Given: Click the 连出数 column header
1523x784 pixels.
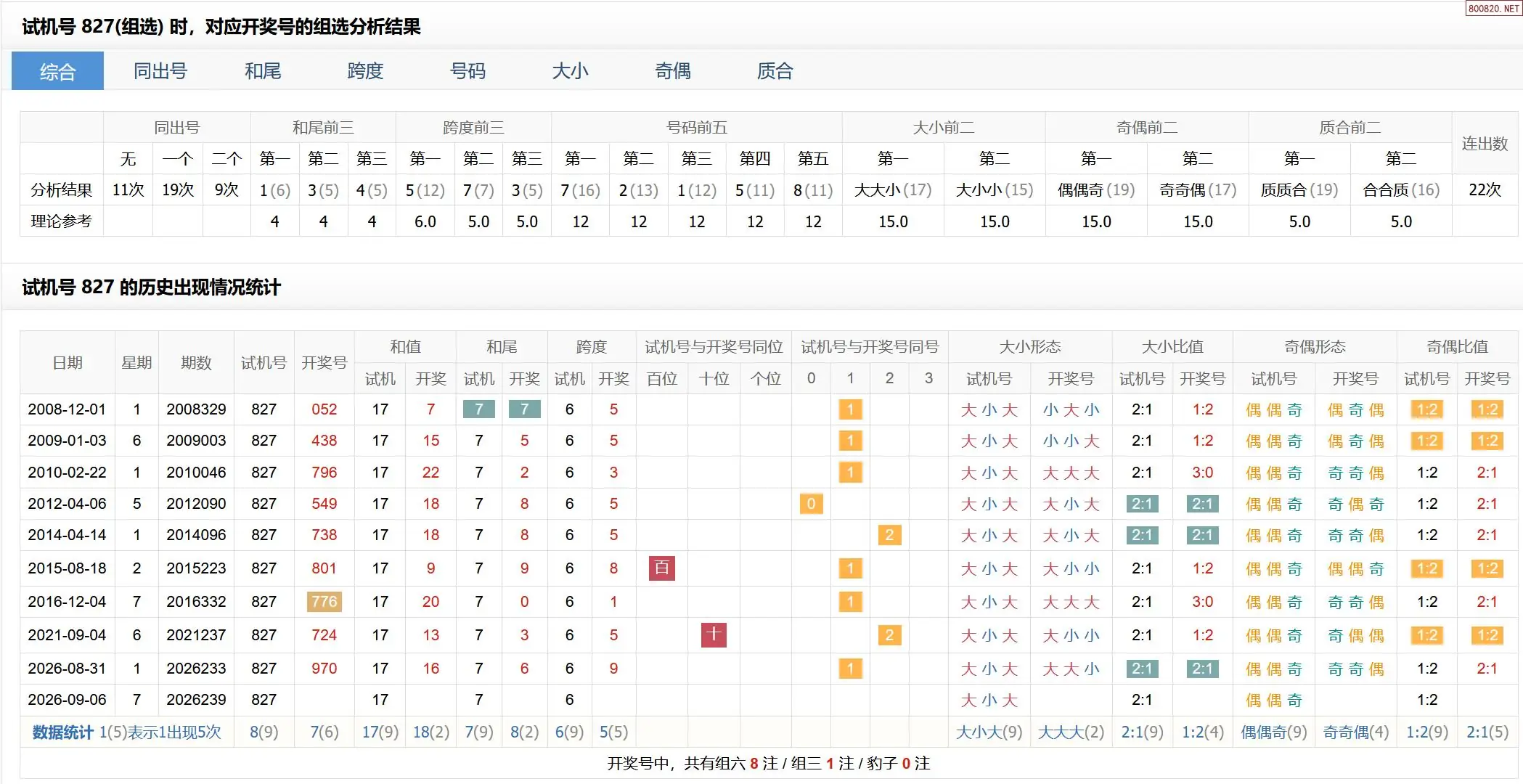Looking at the screenshot, I should click(x=1485, y=143).
